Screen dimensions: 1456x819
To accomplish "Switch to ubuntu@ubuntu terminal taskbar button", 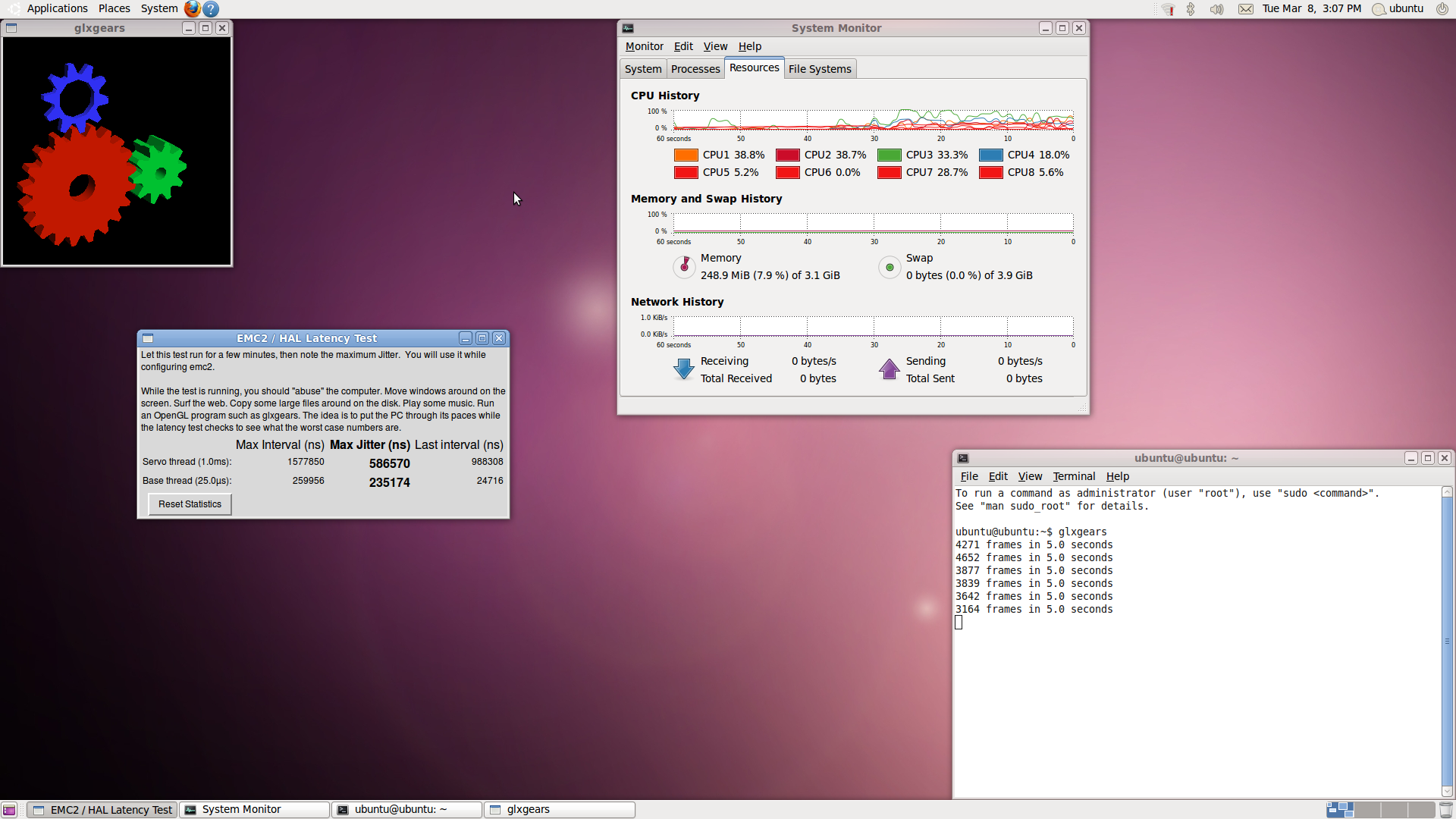I will 407,810.
